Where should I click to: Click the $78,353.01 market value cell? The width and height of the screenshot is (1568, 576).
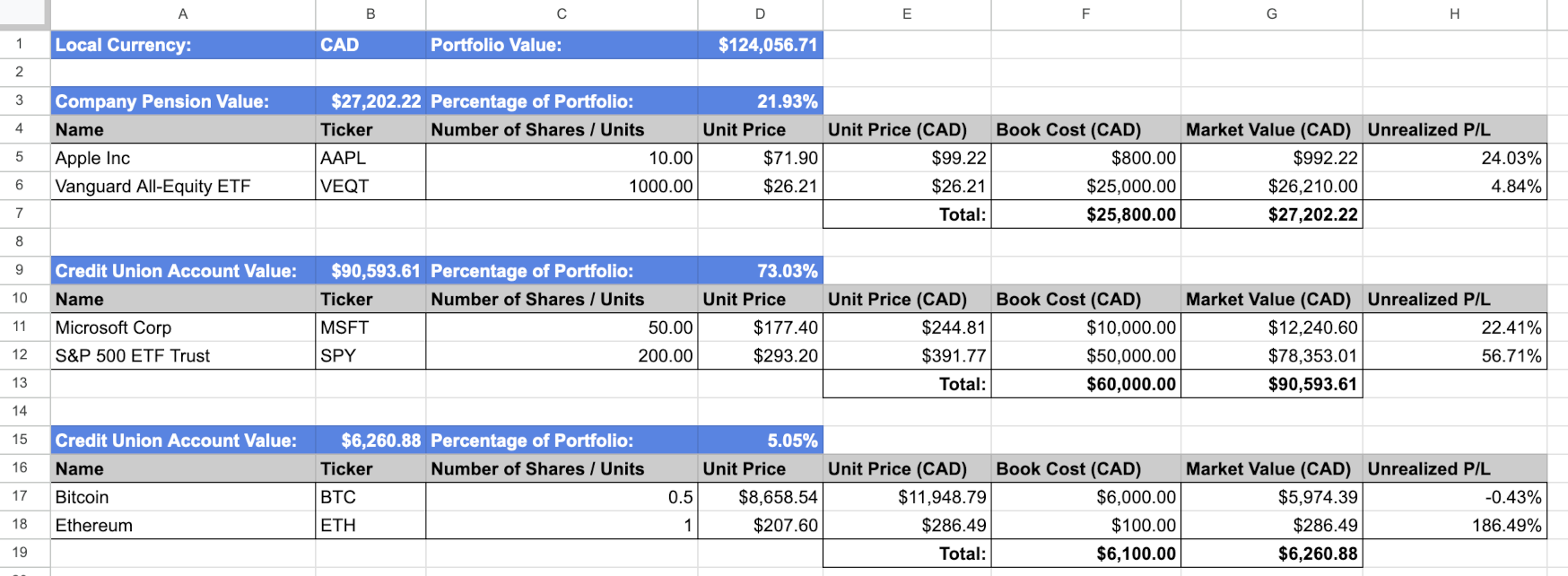point(1271,356)
